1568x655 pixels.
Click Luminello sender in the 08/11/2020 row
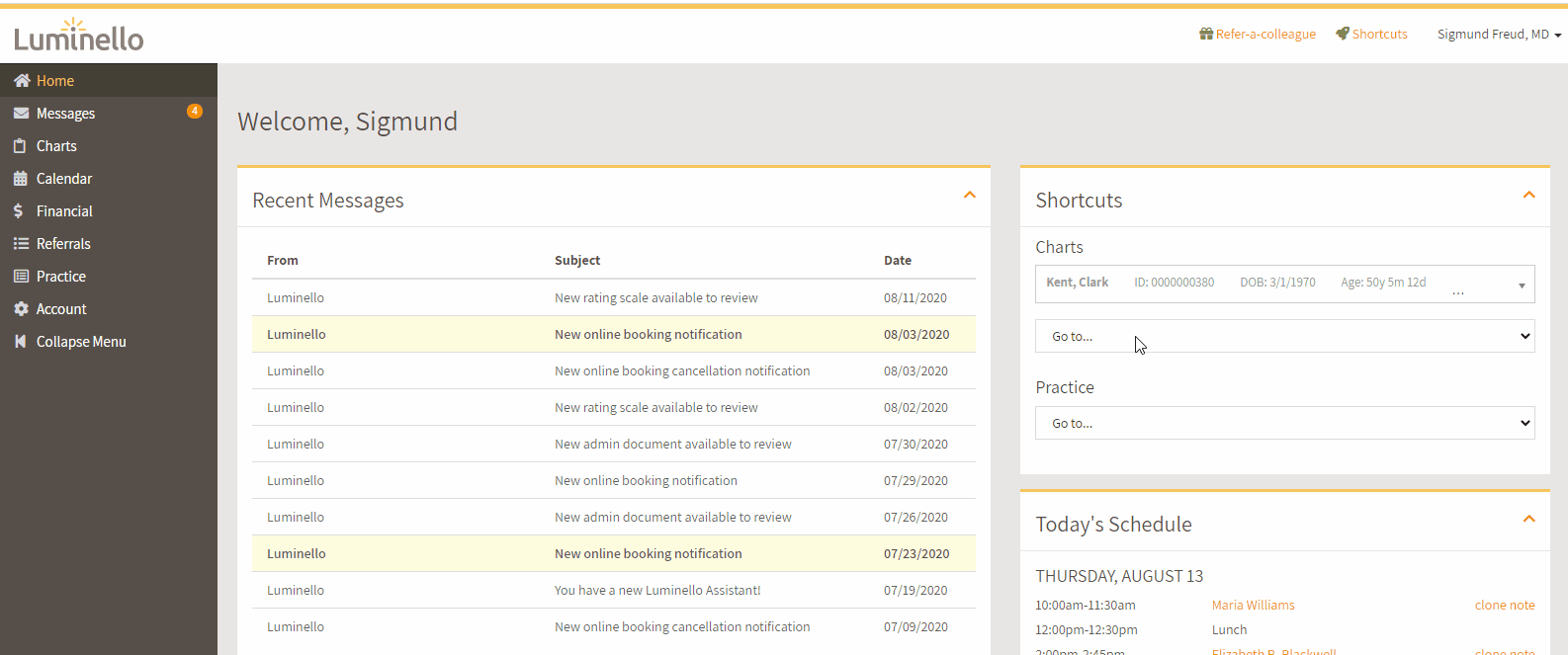coord(296,298)
